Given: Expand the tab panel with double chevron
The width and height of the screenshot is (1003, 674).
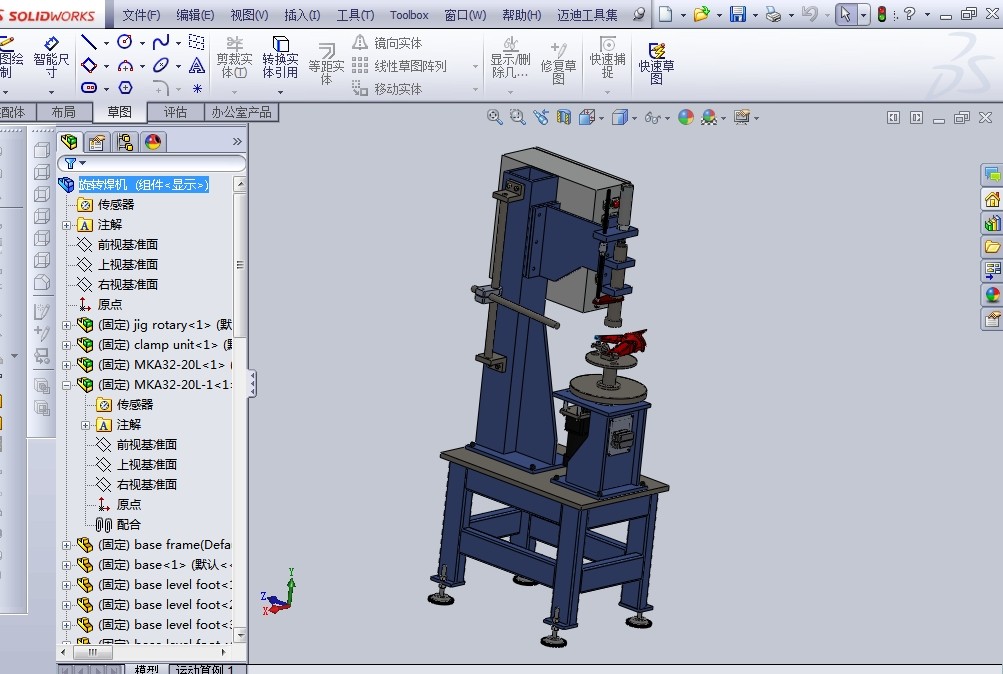Looking at the screenshot, I should (237, 141).
